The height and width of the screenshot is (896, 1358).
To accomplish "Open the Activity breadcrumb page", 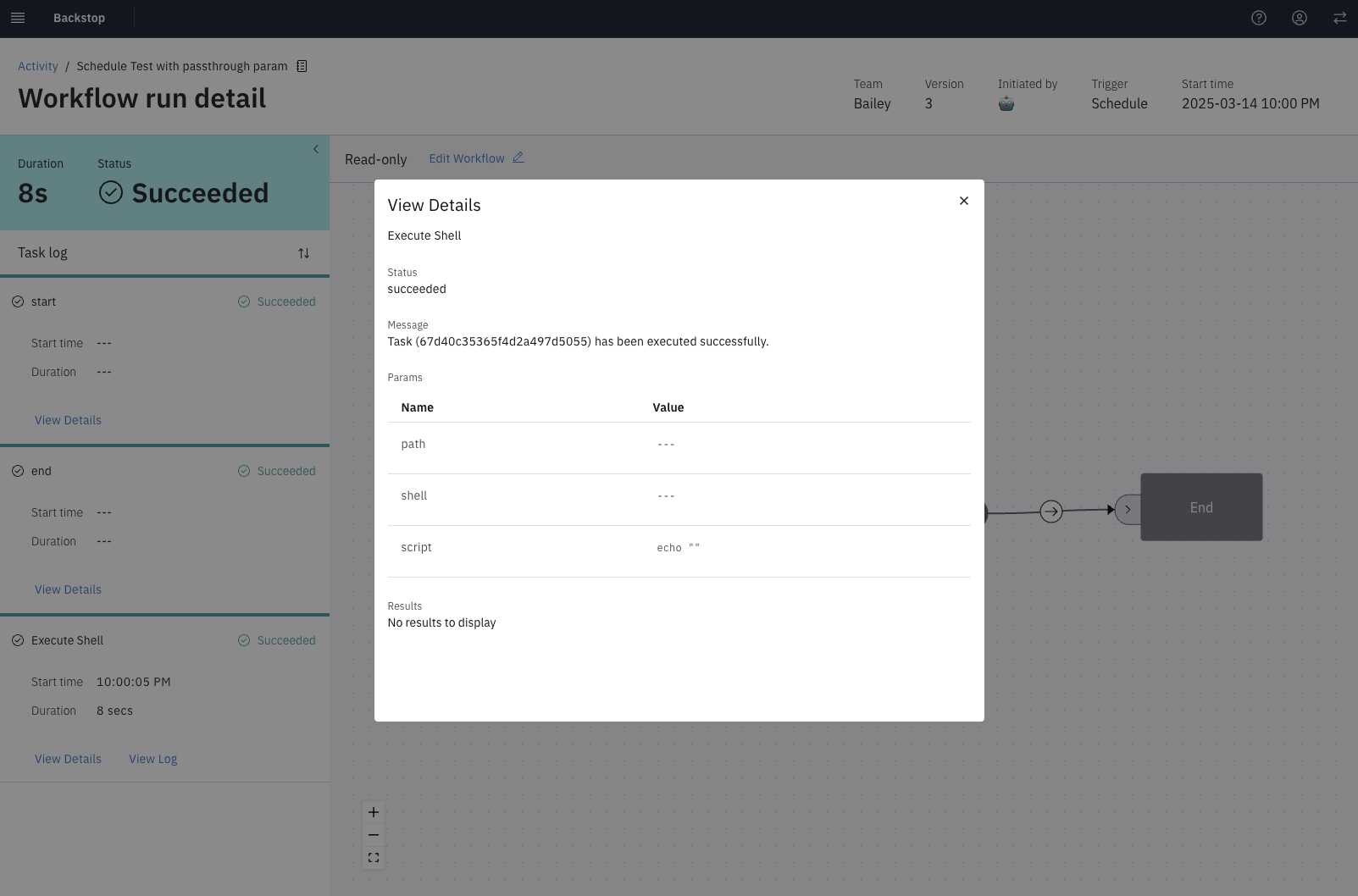I will 37,65.
